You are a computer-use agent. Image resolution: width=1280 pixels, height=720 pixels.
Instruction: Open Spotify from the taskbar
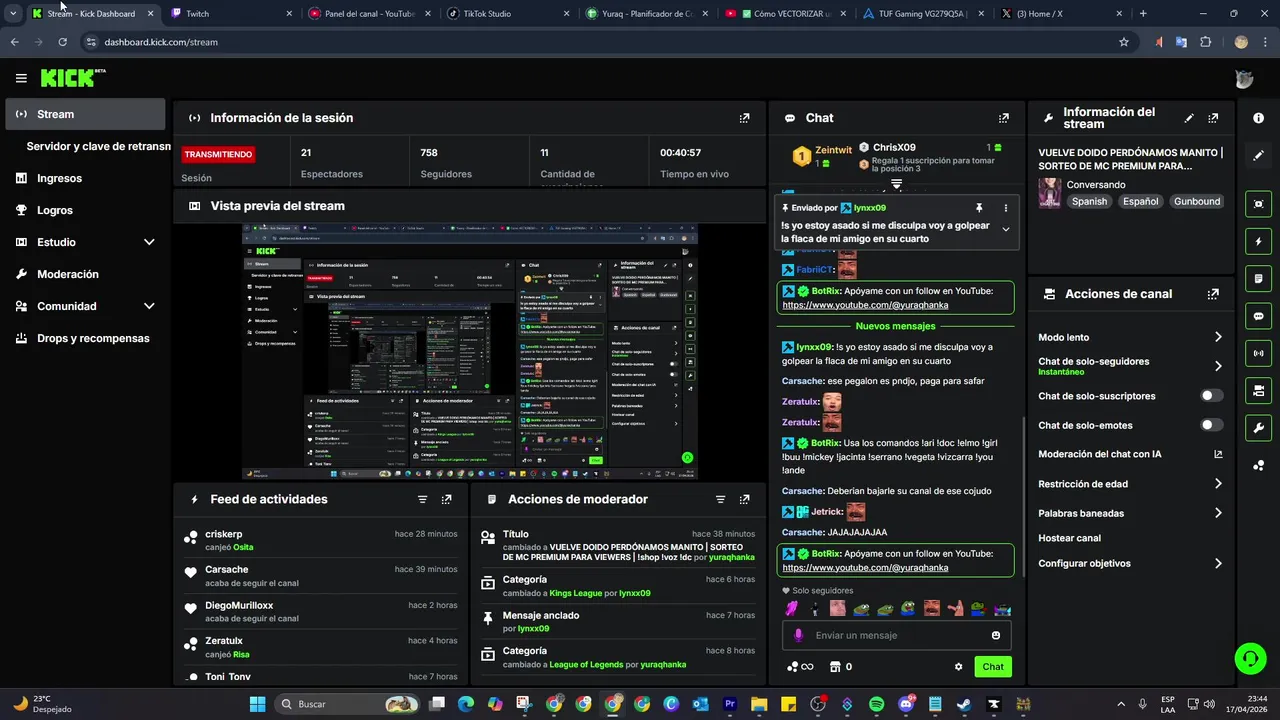(x=876, y=704)
